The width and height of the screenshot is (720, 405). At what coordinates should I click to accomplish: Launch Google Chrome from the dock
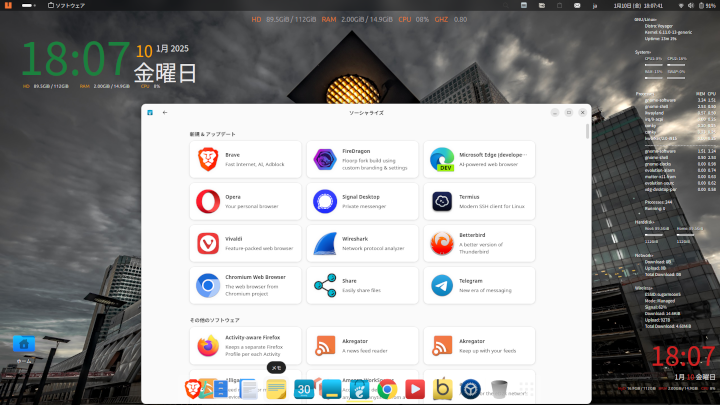point(387,389)
